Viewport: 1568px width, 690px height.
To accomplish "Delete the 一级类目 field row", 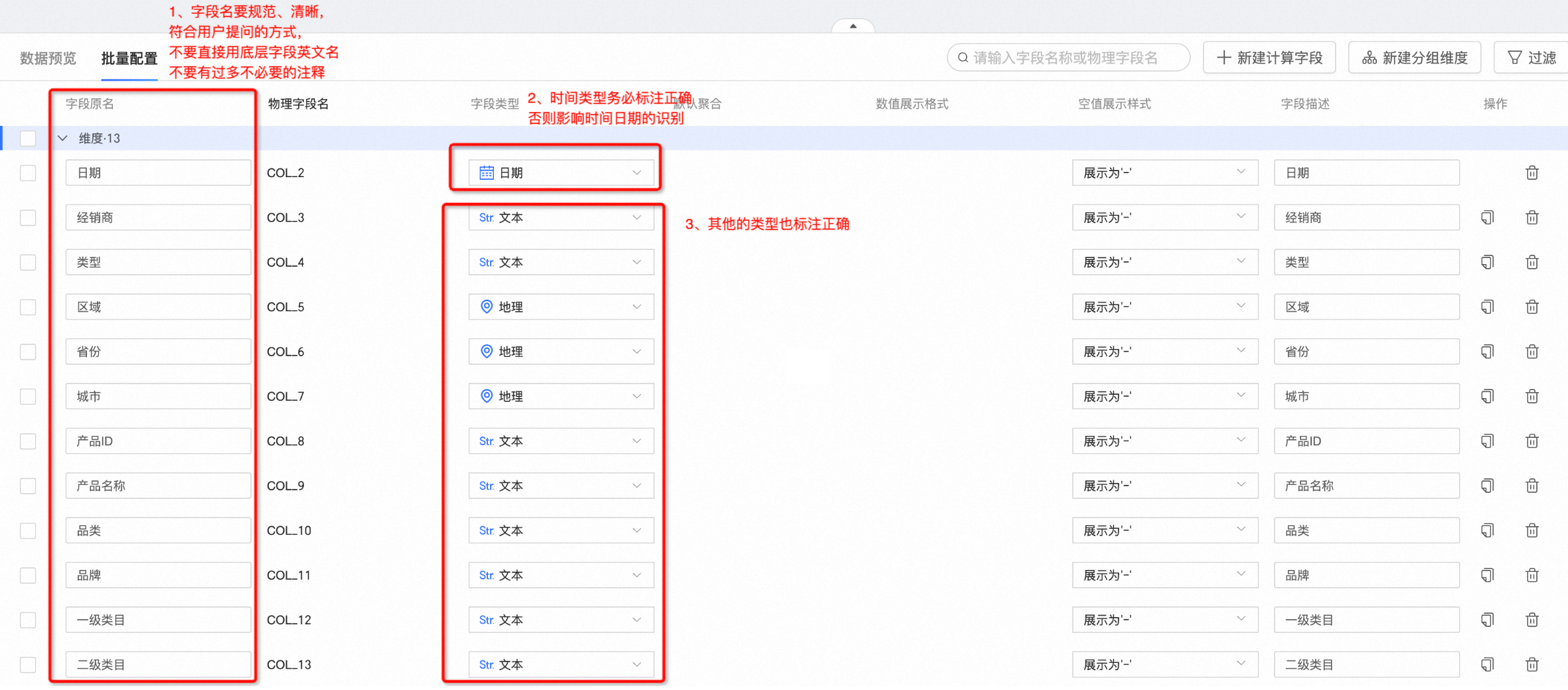I will pyautogui.click(x=1532, y=620).
